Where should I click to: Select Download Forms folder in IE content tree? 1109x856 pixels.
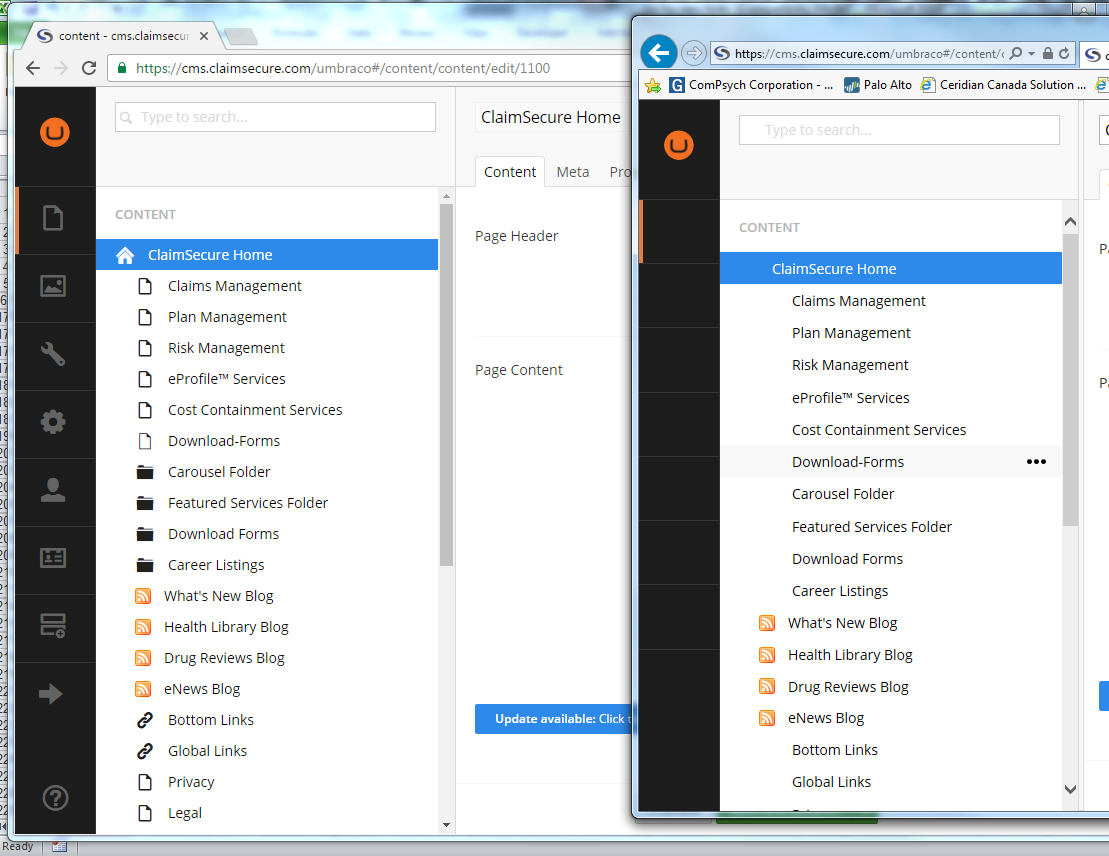tap(847, 559)
